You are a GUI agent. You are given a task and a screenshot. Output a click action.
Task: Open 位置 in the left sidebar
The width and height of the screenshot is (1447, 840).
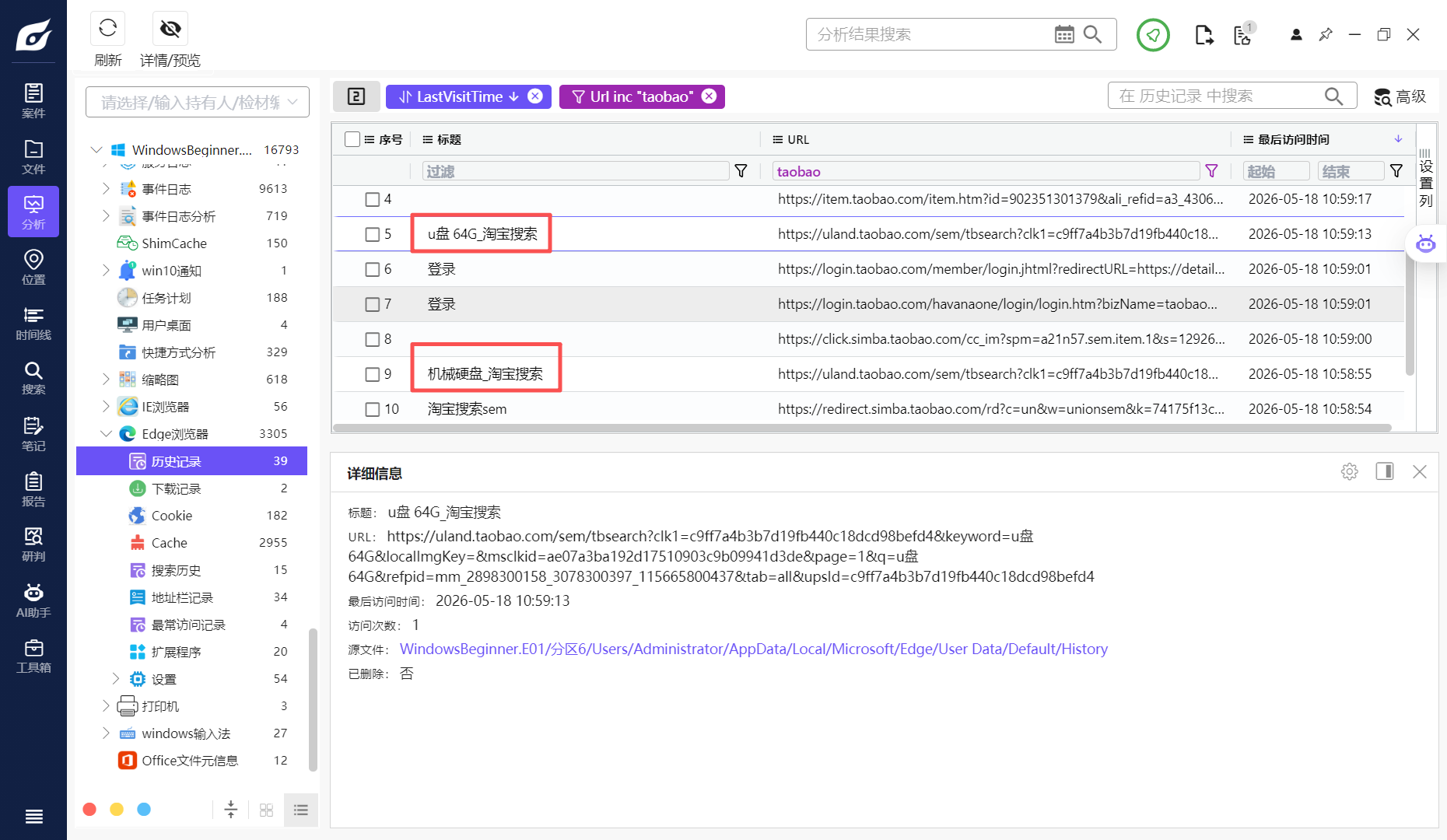[33, 268]
